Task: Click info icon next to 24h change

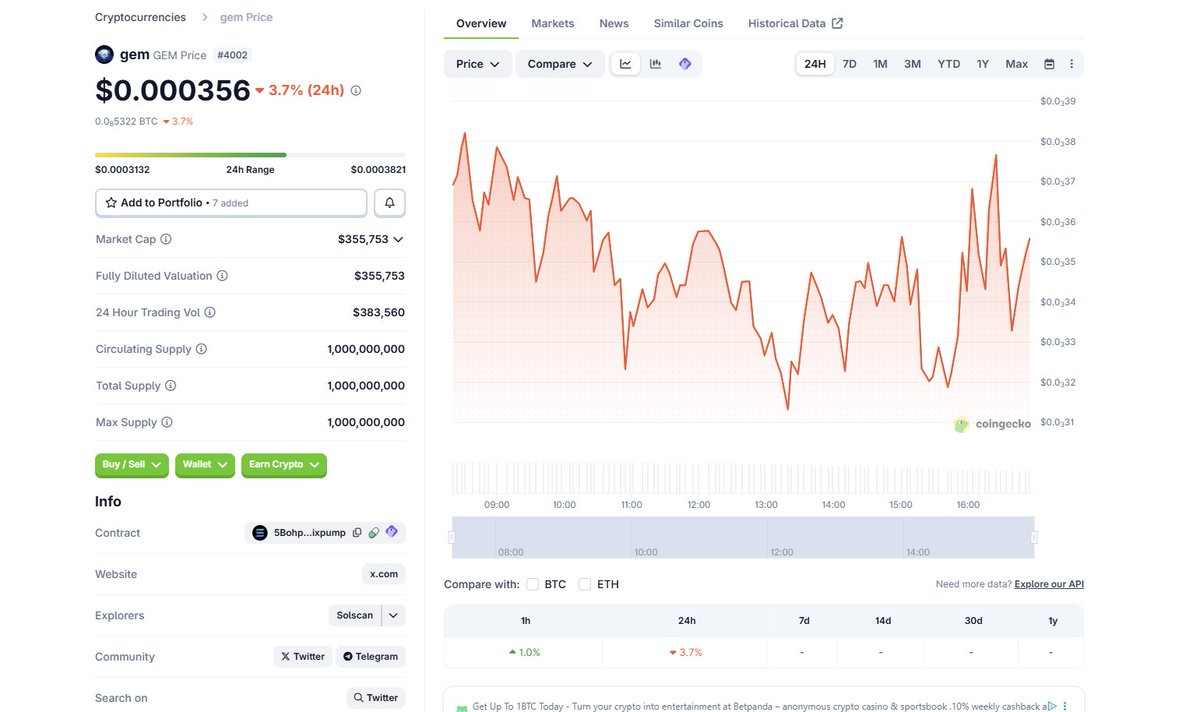Action: (x=356, y=90)
